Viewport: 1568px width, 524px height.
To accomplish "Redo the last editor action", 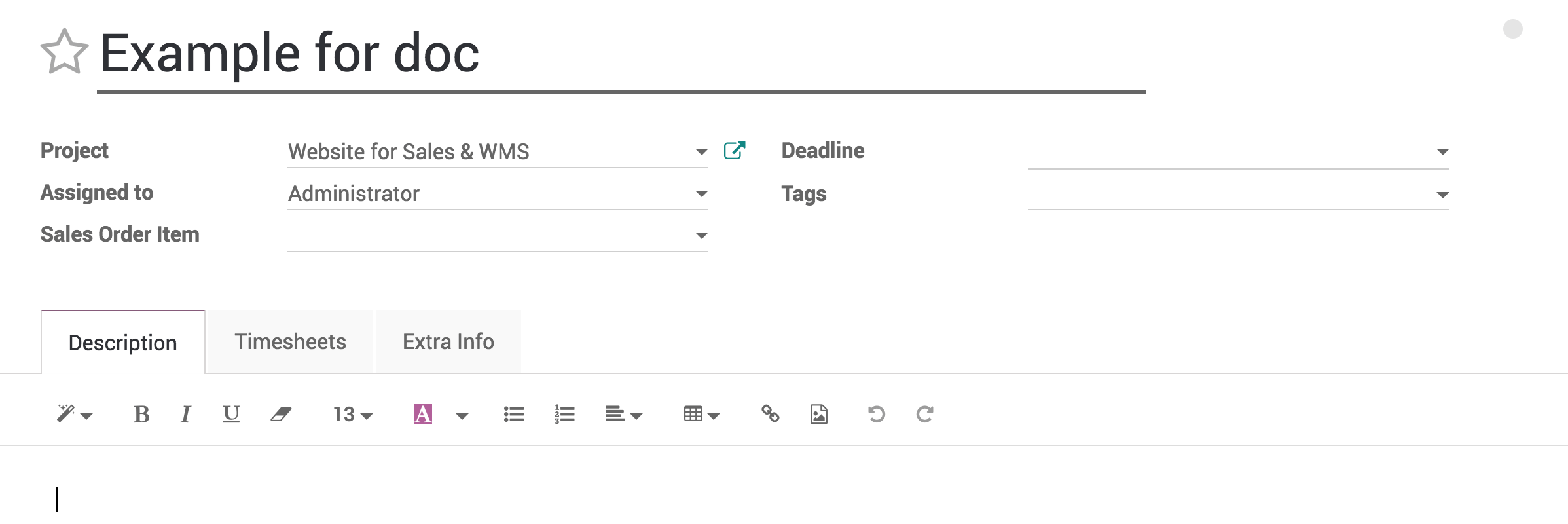I will tap(925, 413).
